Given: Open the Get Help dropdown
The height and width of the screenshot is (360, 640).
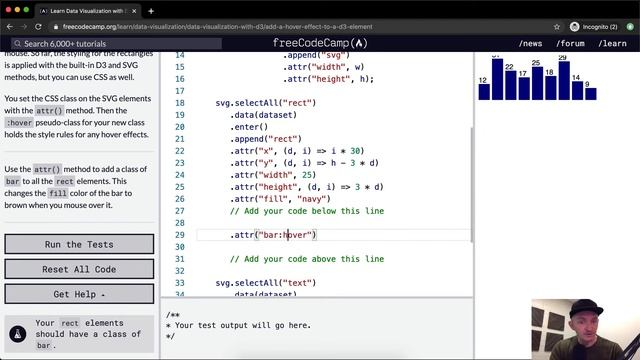Looking at the screenshot, I should click(x=79, y=294).
